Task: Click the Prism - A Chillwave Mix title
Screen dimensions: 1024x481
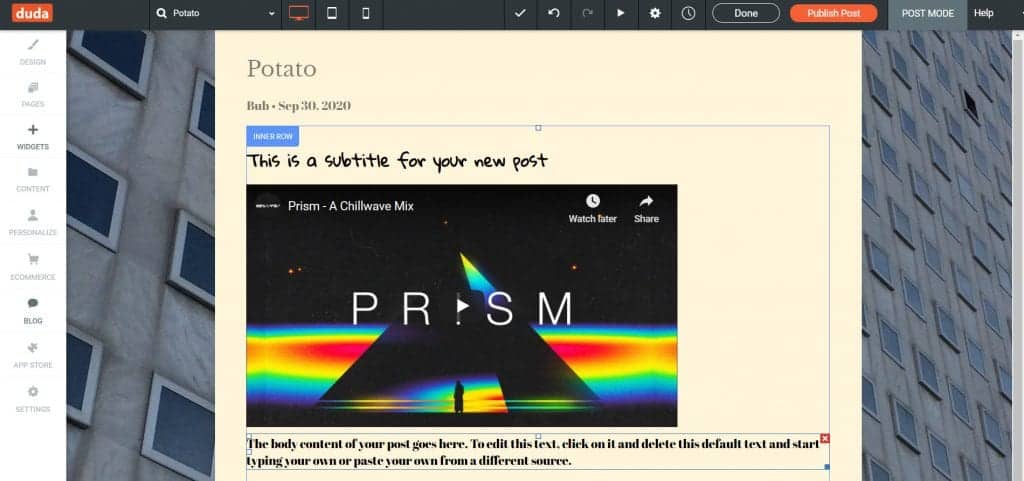Action: (351, 206)
